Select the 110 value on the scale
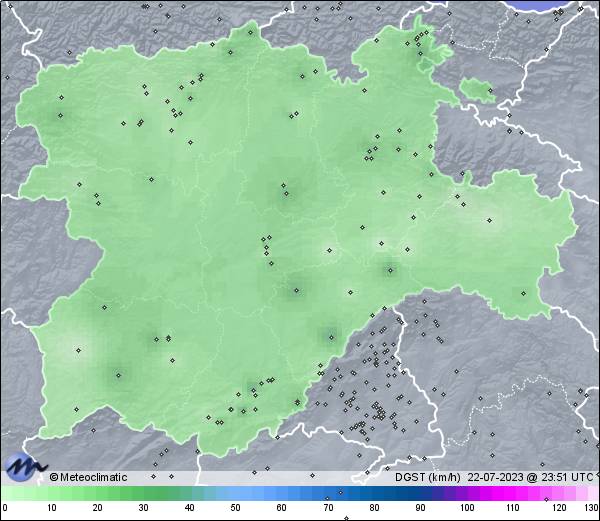Screen dimensions: 600x521 513,508
